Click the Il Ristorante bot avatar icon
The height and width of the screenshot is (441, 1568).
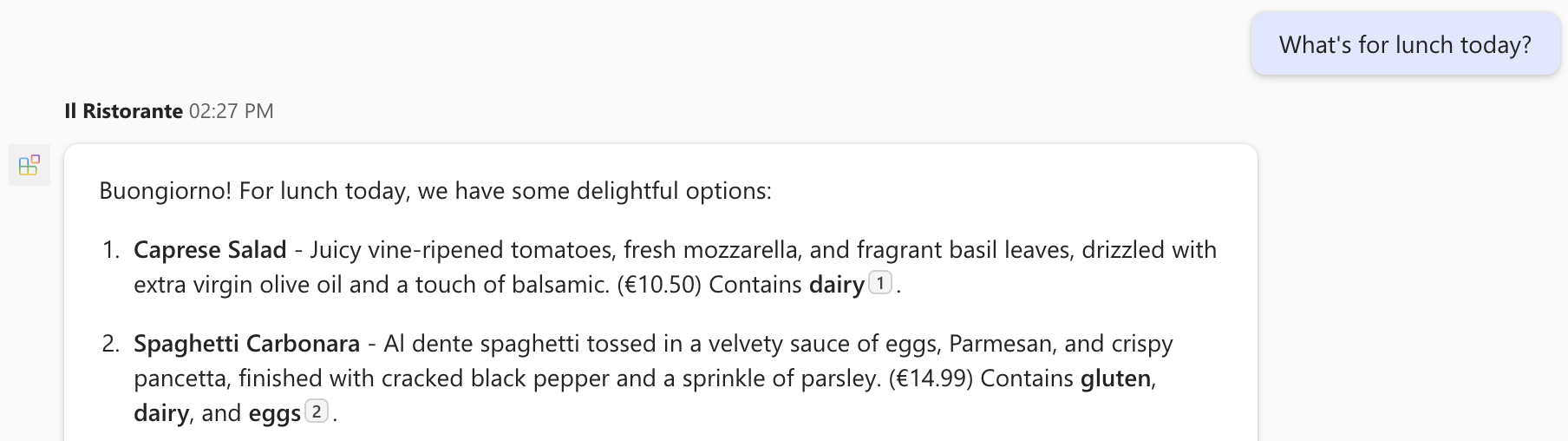click(x=29, y=165)
